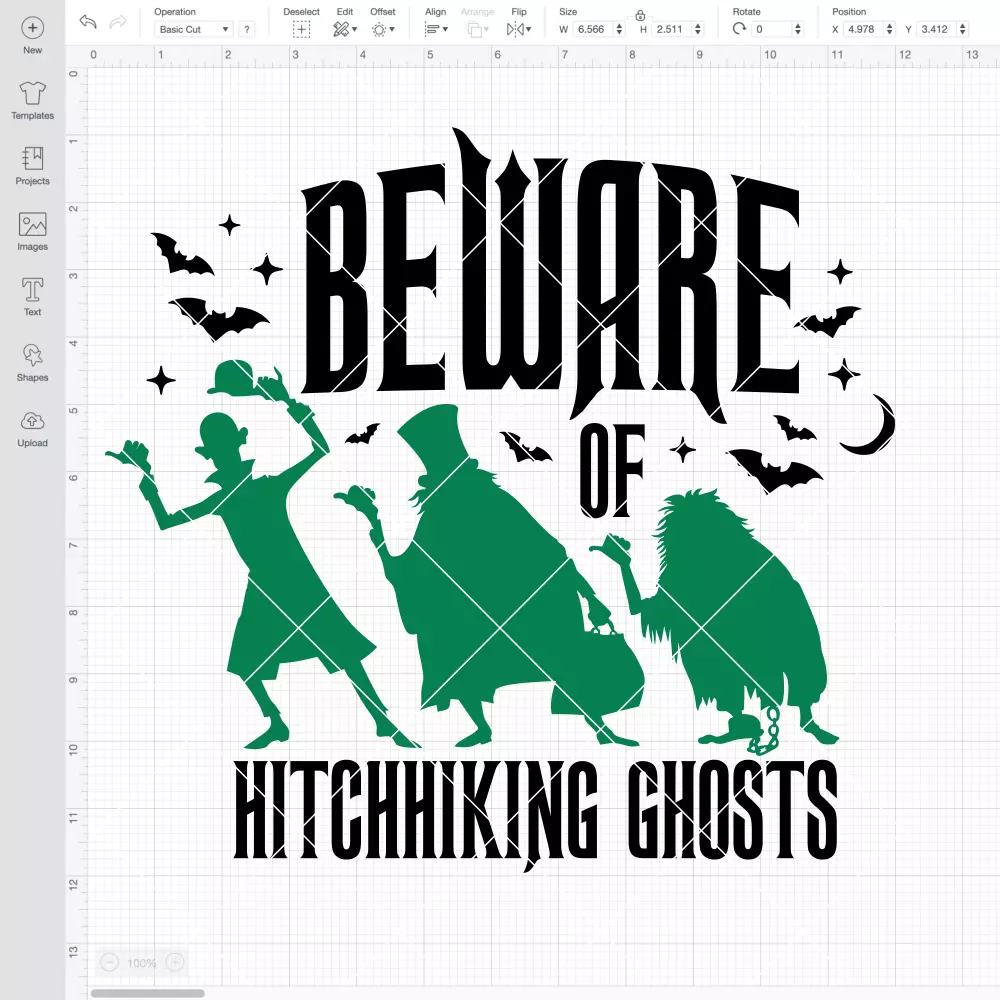Screen dimensions: 1000x1000
Task: Click the Rotate icon
Action: pos(739,29)
